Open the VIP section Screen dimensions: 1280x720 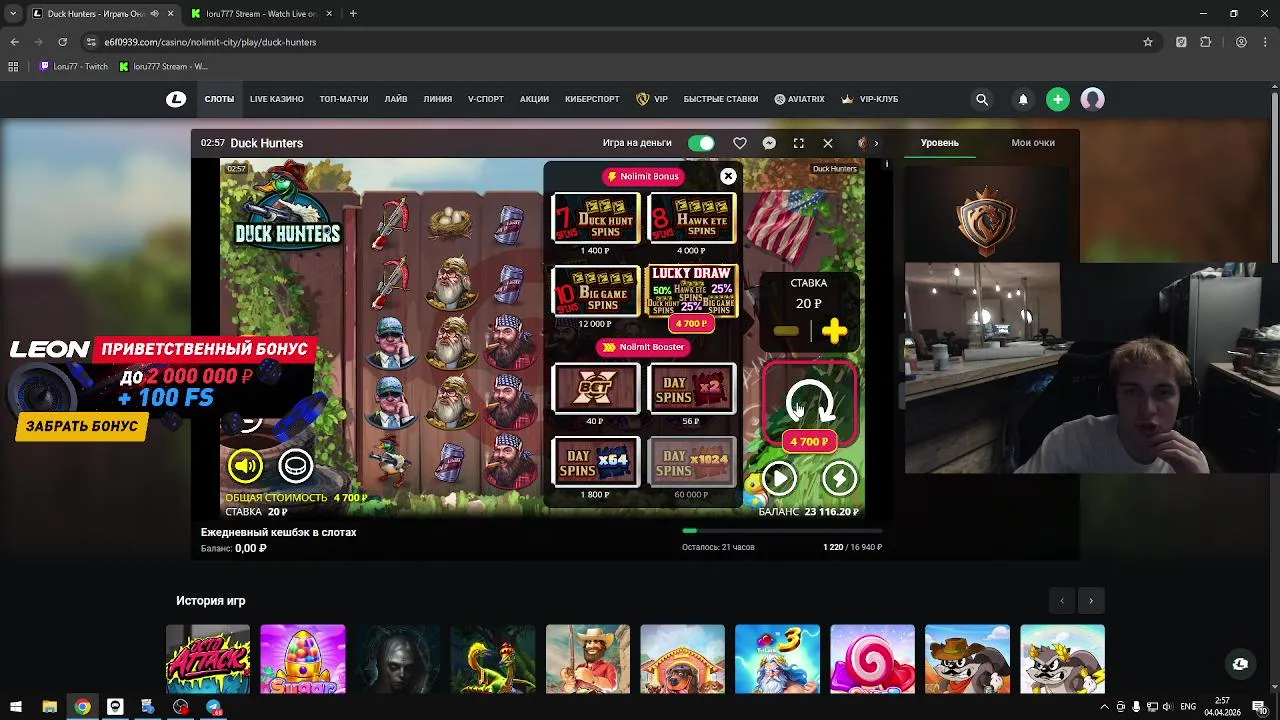pos(652,99)
